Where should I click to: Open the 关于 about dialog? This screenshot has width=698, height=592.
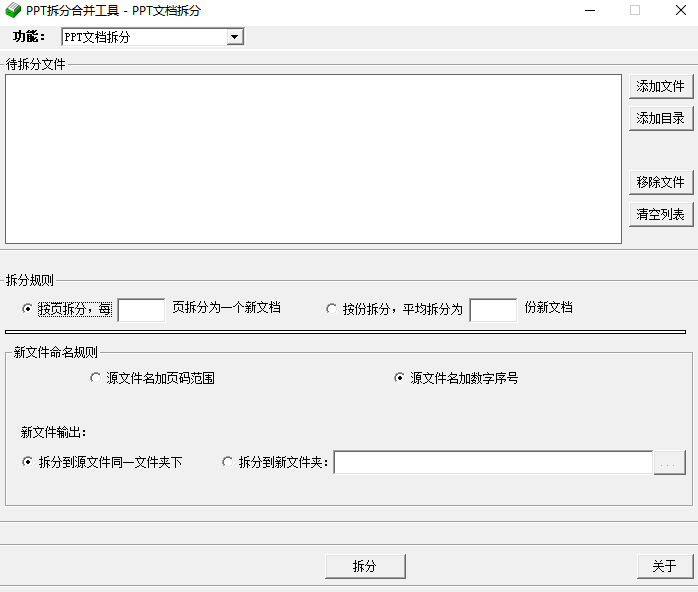pos(664,566)
